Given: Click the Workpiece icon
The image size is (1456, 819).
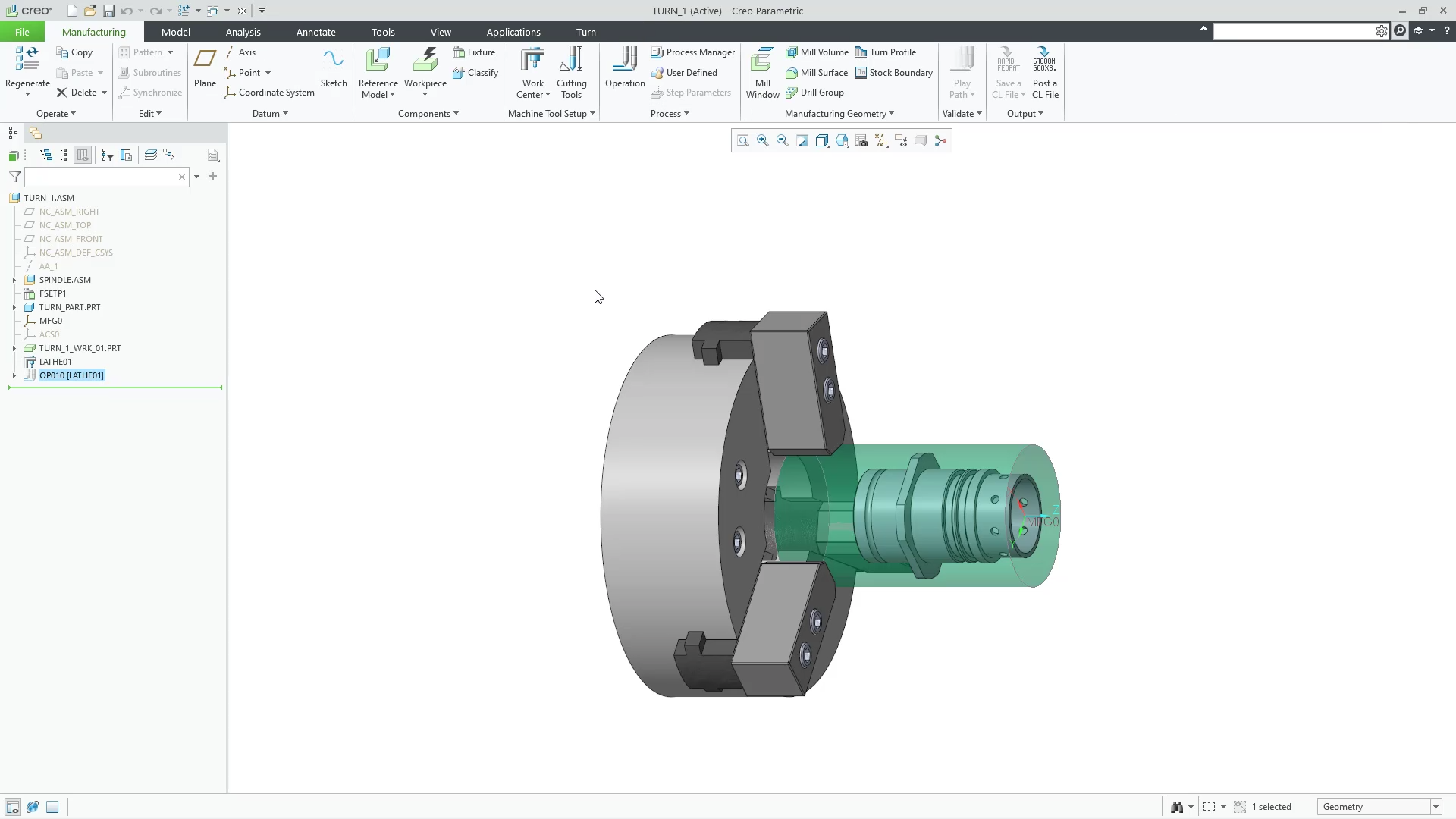Looking at the screenshot, I should coord(425,60).
